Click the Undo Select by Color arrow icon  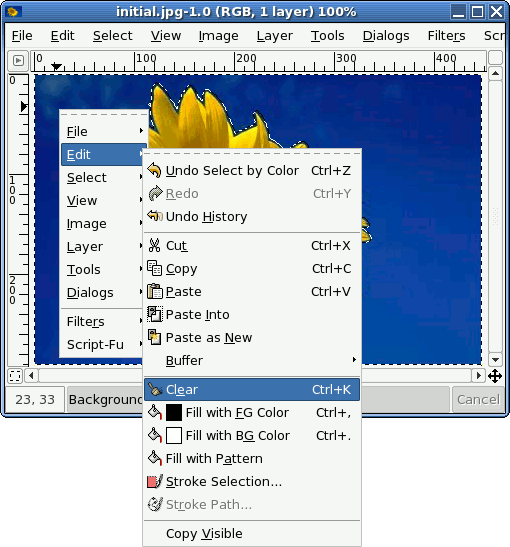pos(154,170)
